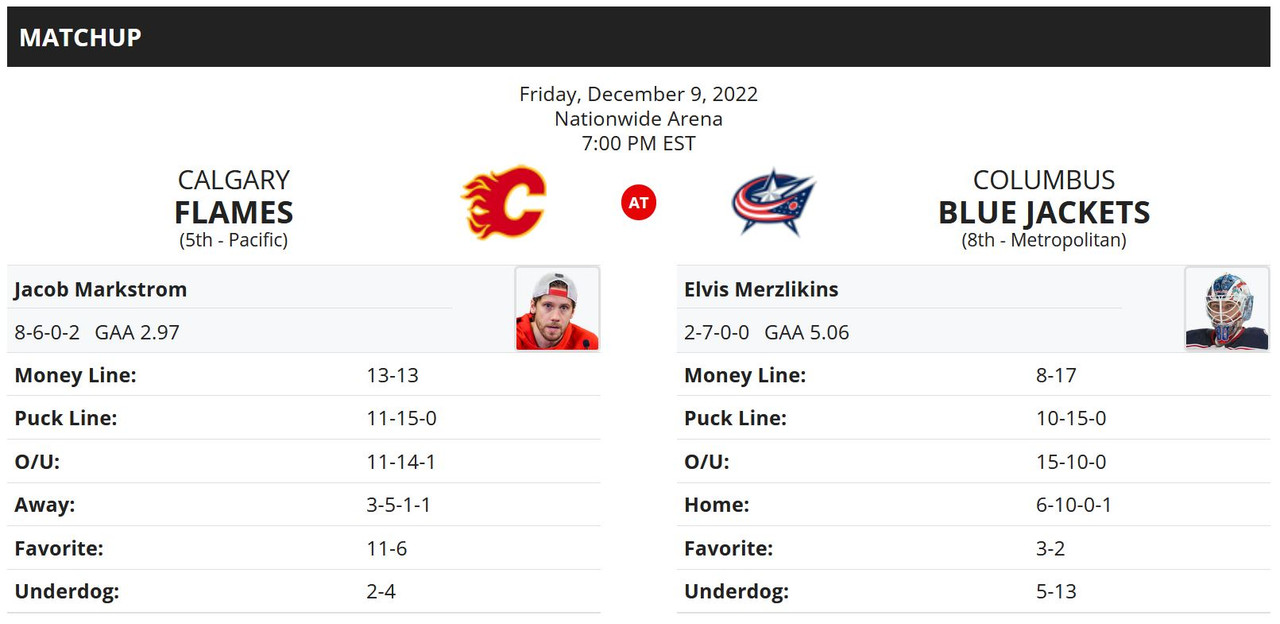Click Markstrom's GAA 2.97 stat
Screen dimensions: 1280x624
point(137,332)
